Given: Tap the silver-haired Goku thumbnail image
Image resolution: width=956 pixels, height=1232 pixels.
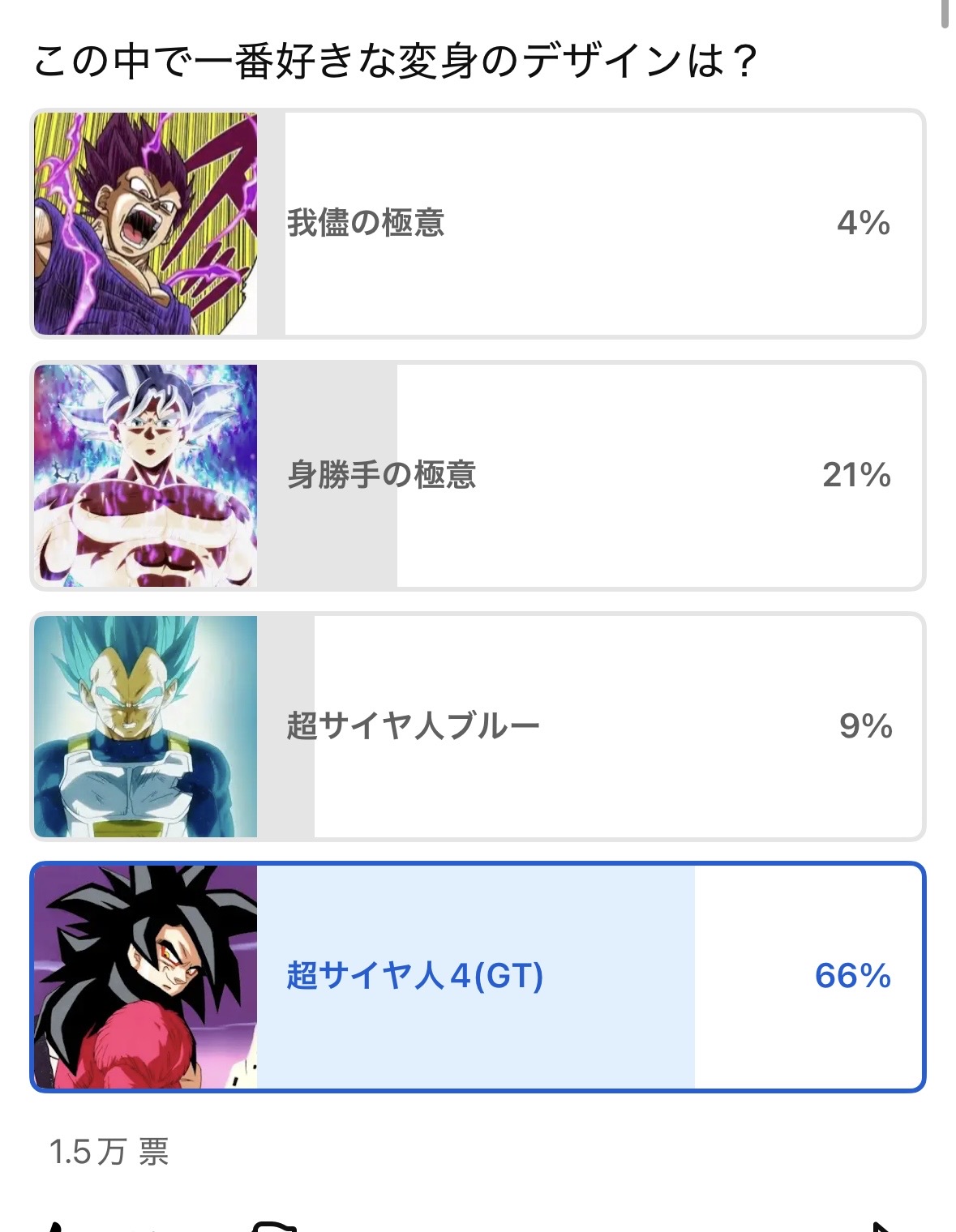Looking at the screenshot, I should 146,476.
